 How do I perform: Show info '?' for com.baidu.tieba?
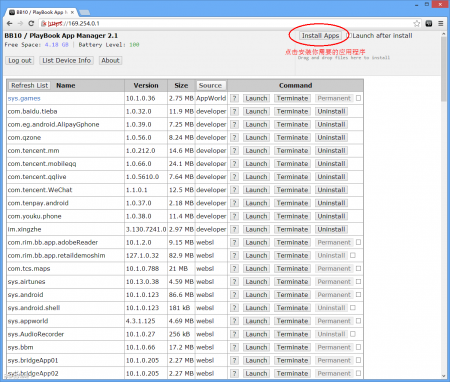pos(234,111)
